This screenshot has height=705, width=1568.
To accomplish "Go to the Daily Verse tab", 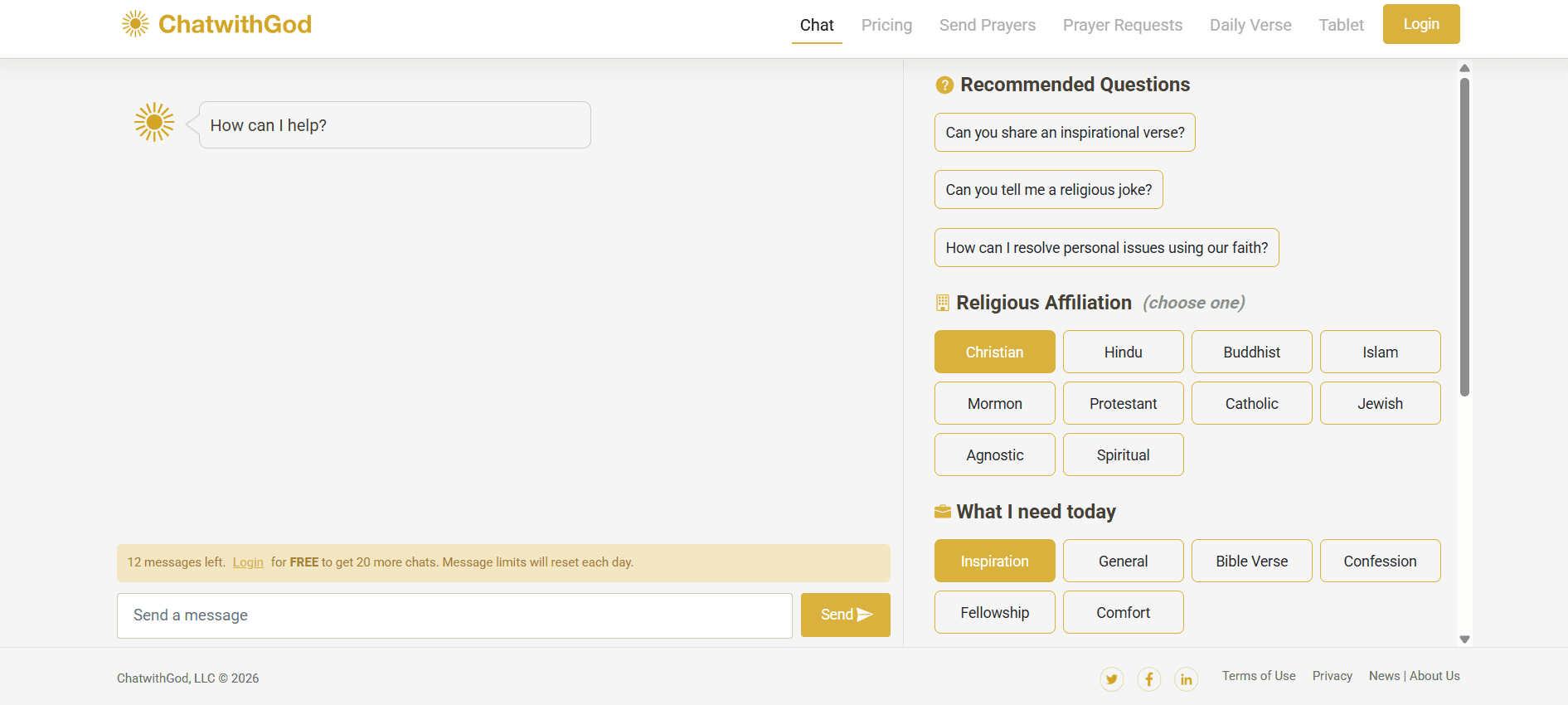I will click(1250, 25).
